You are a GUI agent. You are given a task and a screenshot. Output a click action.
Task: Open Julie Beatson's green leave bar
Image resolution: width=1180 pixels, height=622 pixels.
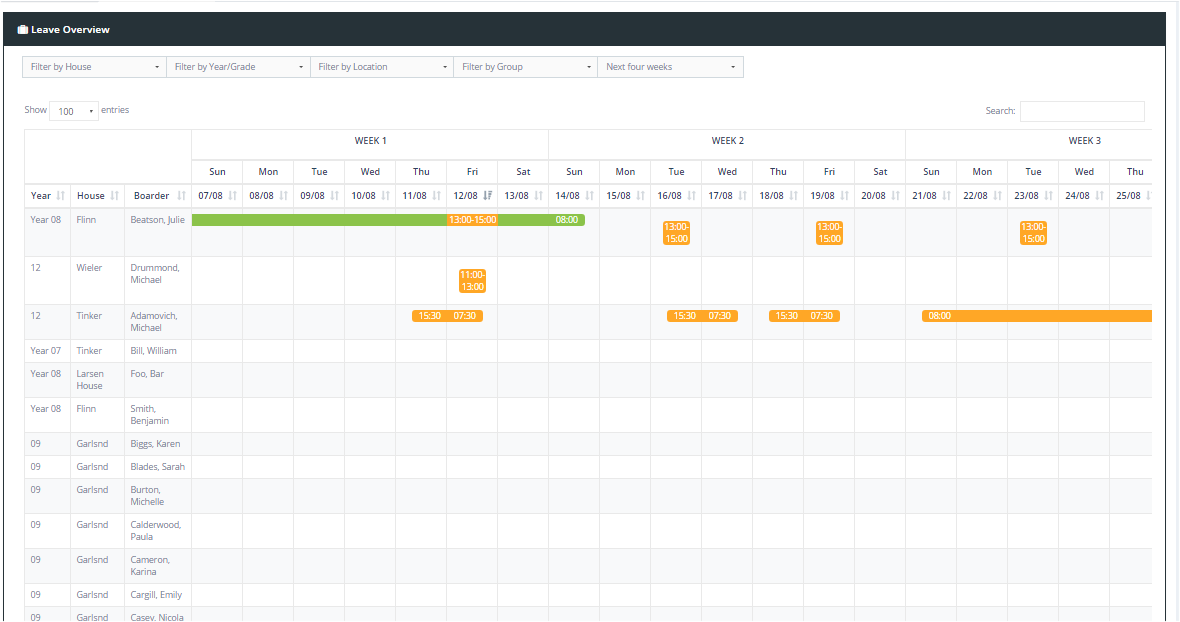point(388,220)
